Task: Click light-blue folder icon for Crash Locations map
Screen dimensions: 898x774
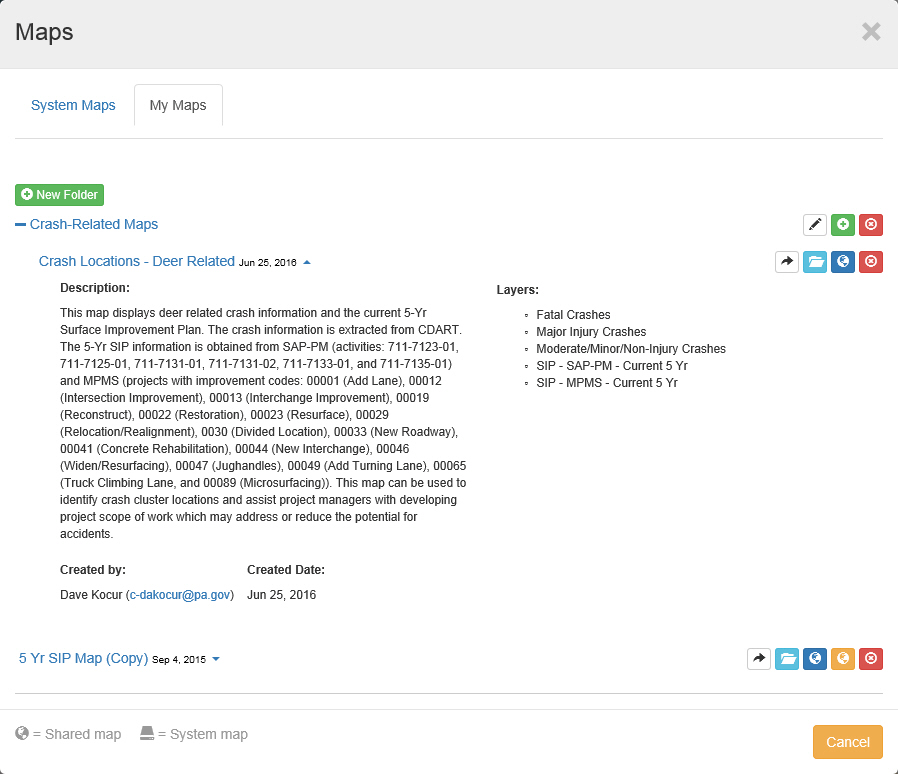Action: [815, 262]
